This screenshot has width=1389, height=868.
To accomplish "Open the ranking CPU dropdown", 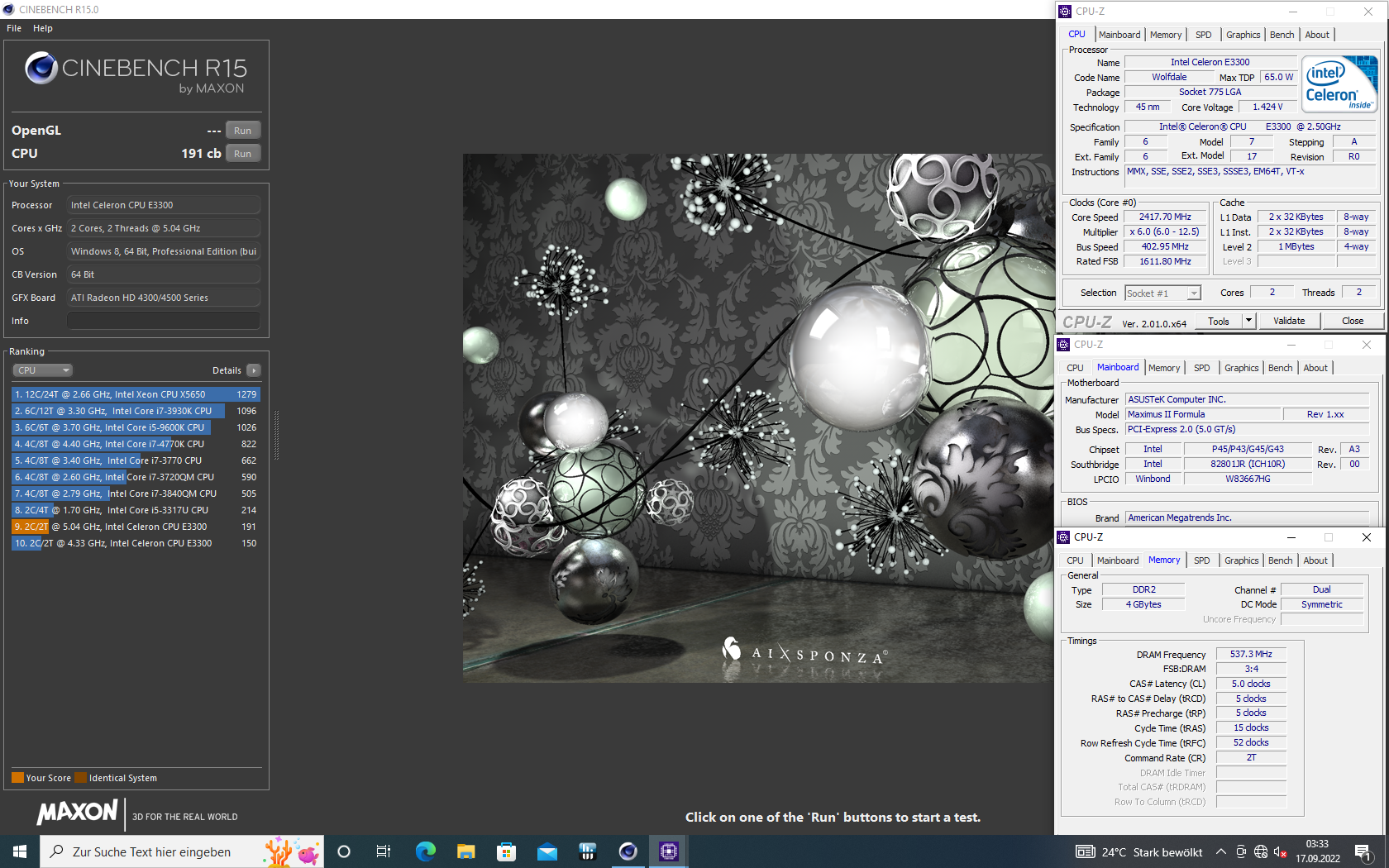I will [42, 370].
